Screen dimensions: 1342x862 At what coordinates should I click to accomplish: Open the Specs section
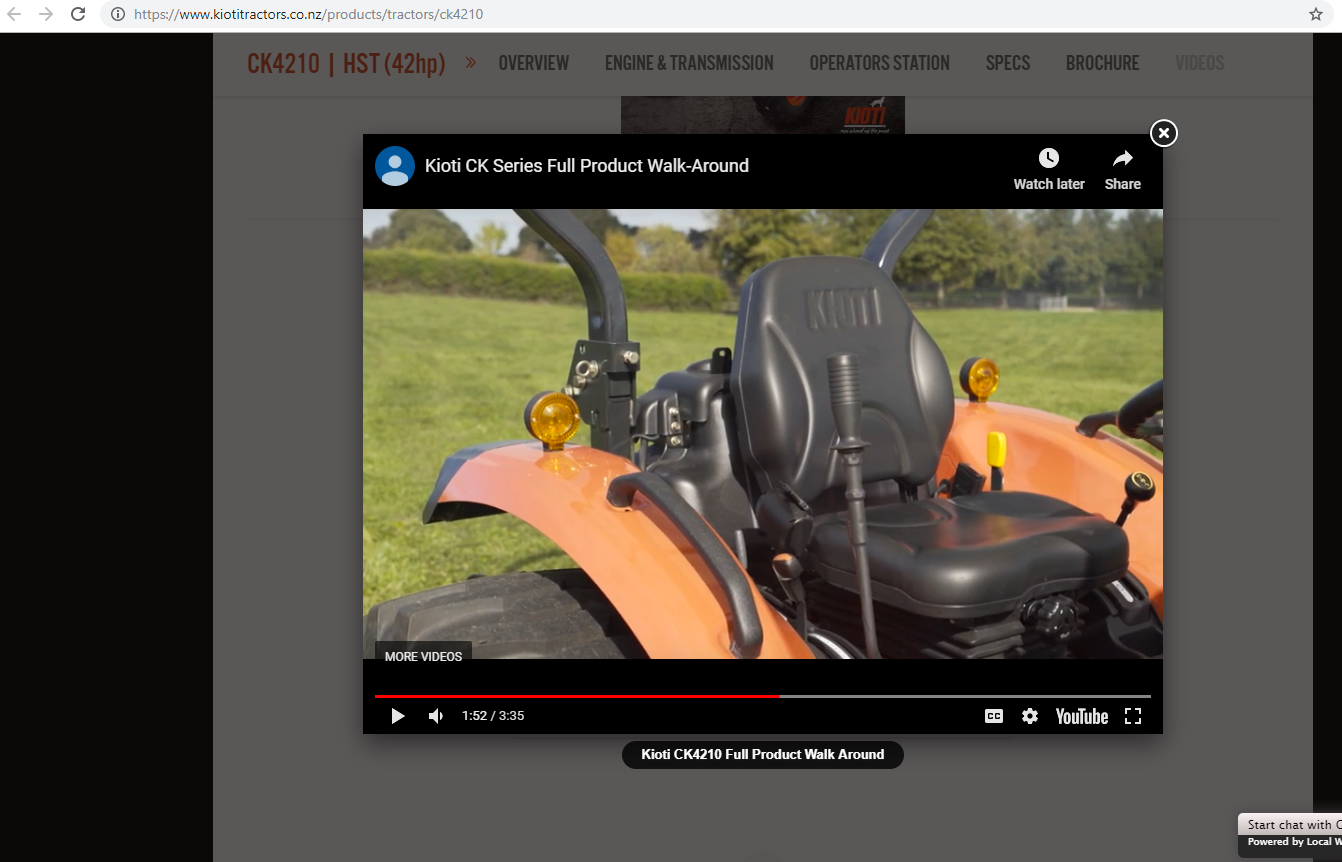pyautogui.click(x=1007, y=63)
